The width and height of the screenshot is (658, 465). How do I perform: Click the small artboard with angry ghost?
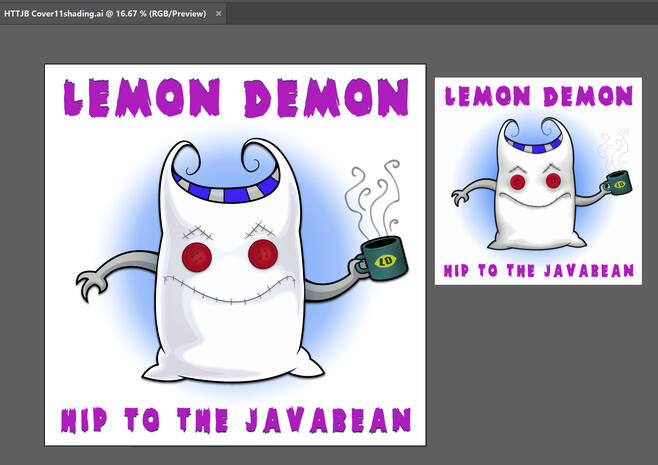point(538,181)
